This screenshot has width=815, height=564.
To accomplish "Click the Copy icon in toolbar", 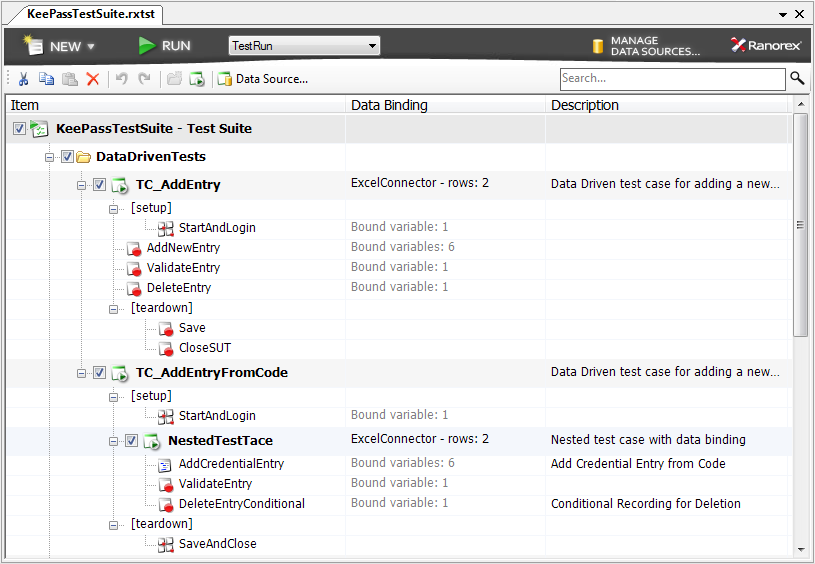I will coord(46,78).
